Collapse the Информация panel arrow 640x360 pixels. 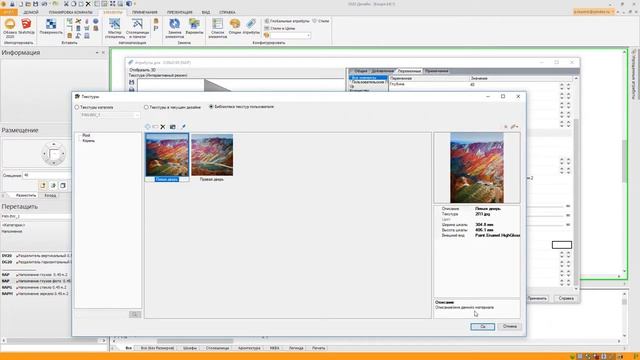point(97,53)
